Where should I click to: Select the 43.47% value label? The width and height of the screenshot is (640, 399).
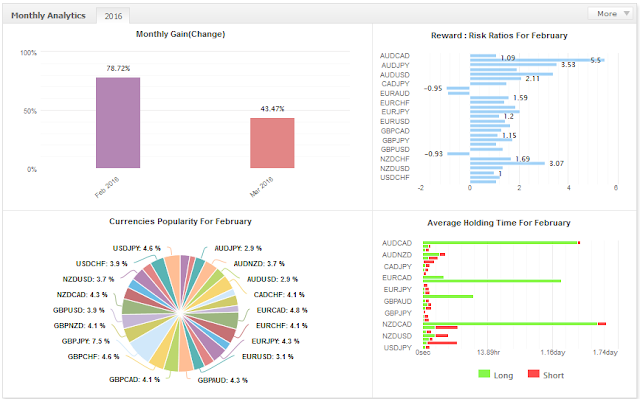pos(272,109)
